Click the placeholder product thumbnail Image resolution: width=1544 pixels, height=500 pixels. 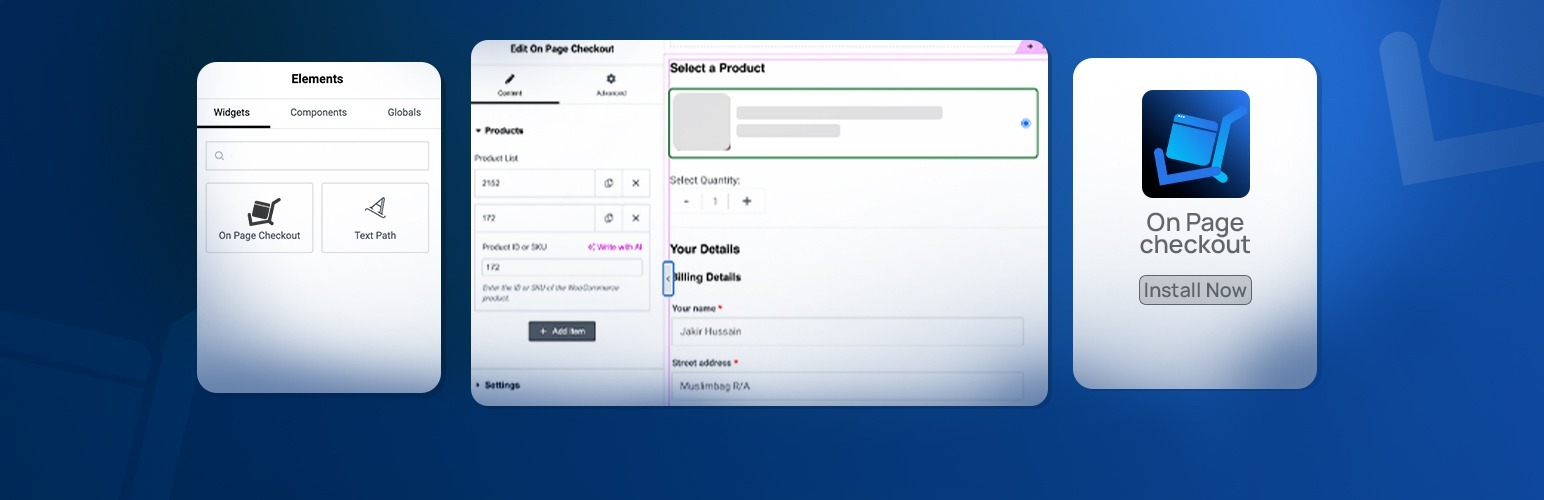[702, 122]
